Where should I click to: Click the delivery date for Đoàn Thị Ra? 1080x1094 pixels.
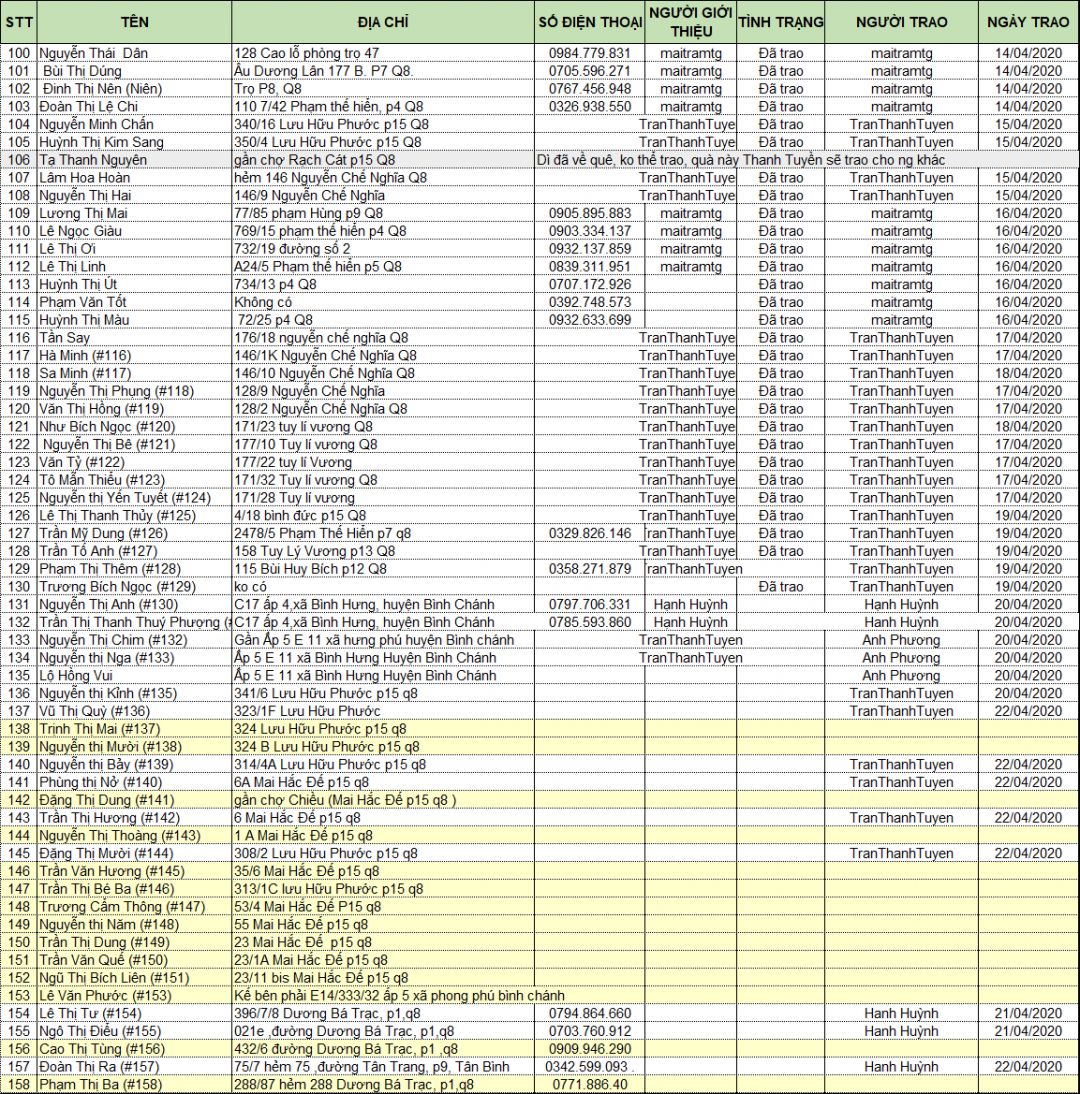point(1028,1067)
